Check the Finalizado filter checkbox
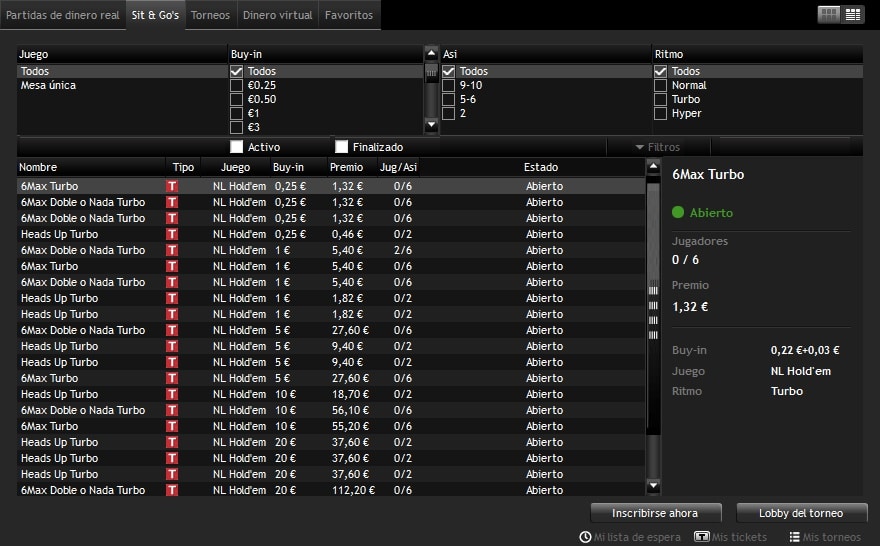The width and height of the screenshot is (880, 546). 341,146
